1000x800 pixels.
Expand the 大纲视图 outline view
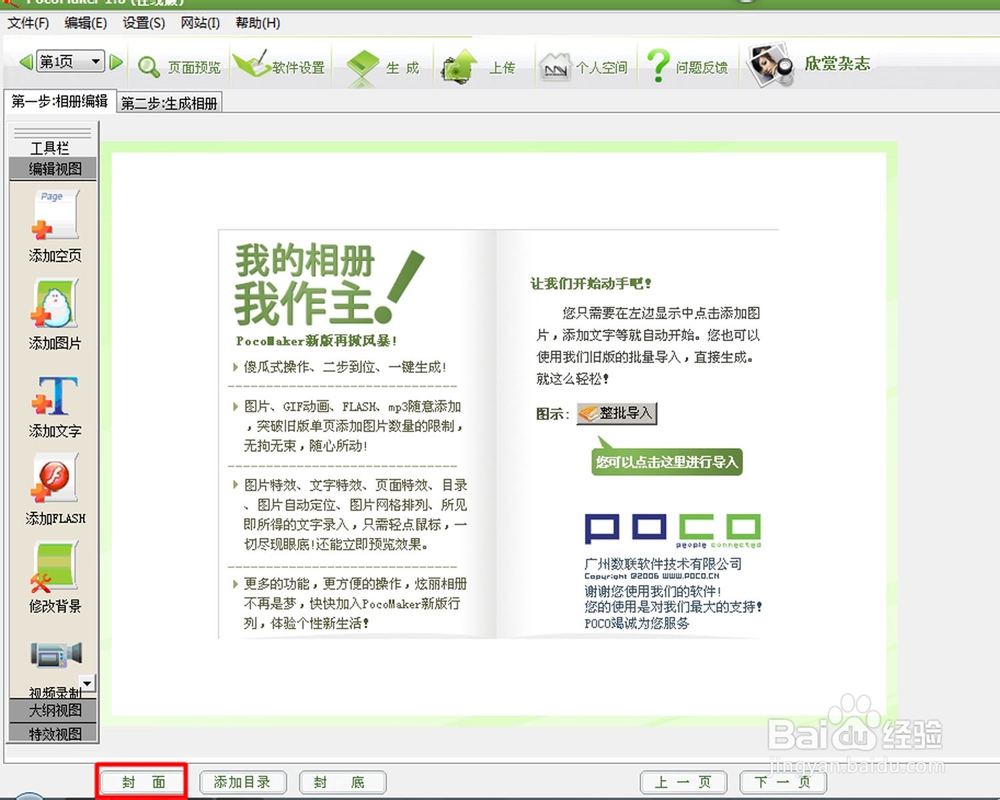tap(54, 710)
